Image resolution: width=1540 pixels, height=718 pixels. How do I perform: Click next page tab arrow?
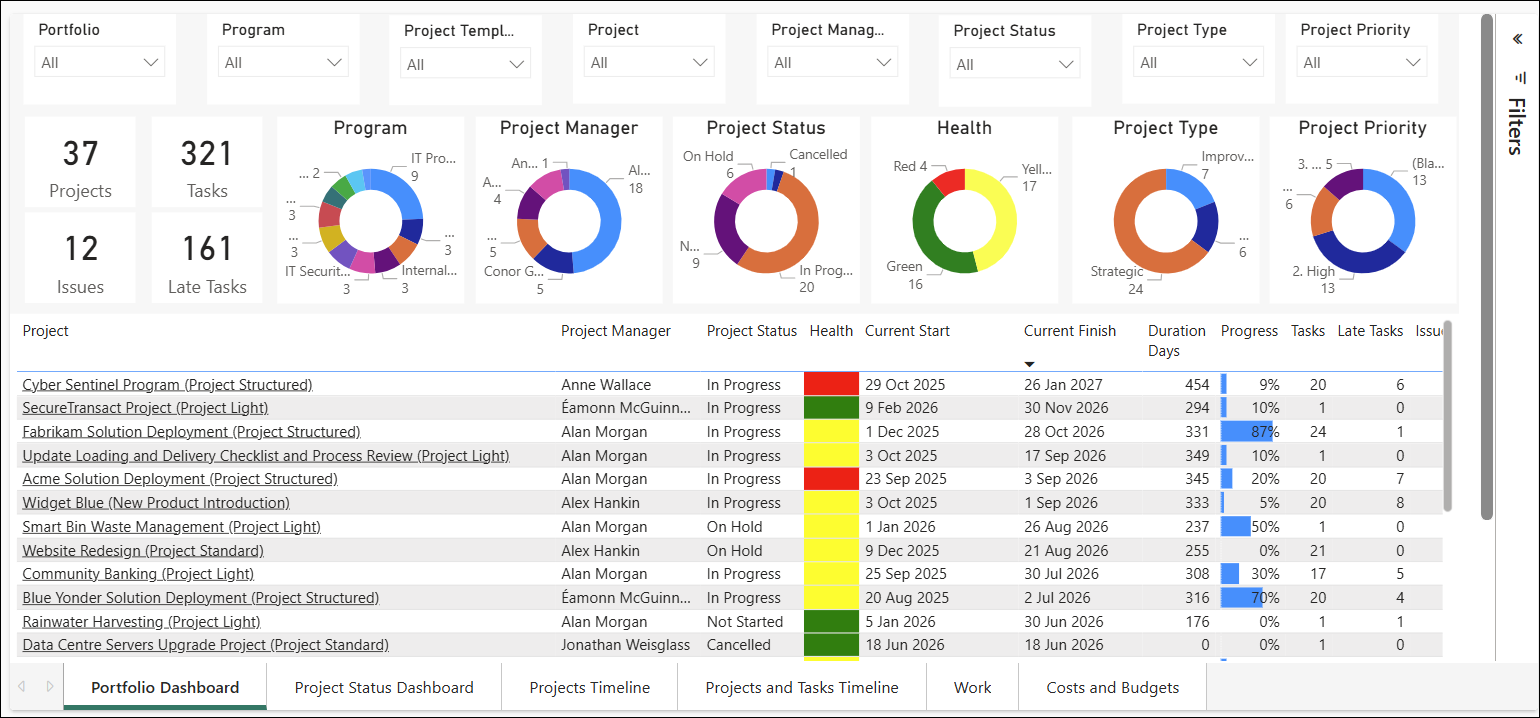coord(50,686)
